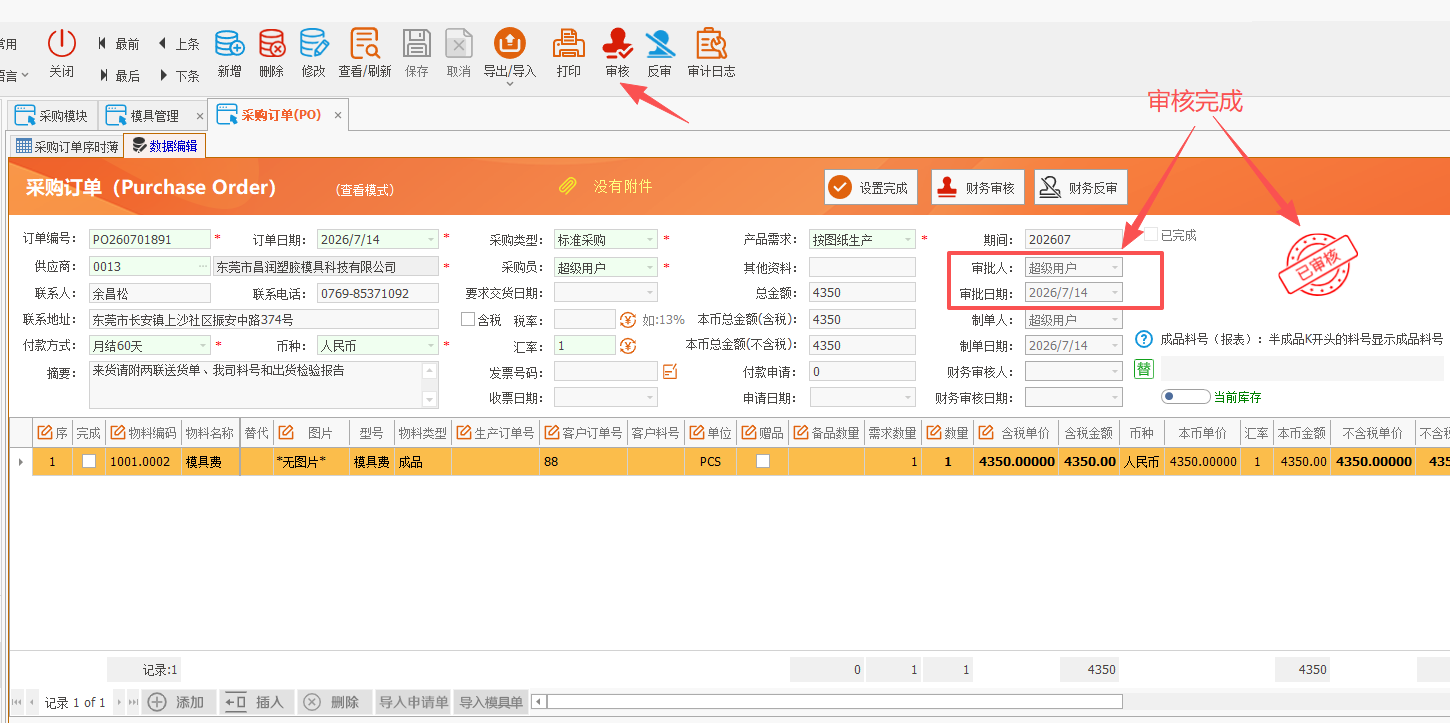Screen dimensions: 1450x723
Task: Click the 关闭 power icon
Action: pyautogui.click(x=62, y=43)
